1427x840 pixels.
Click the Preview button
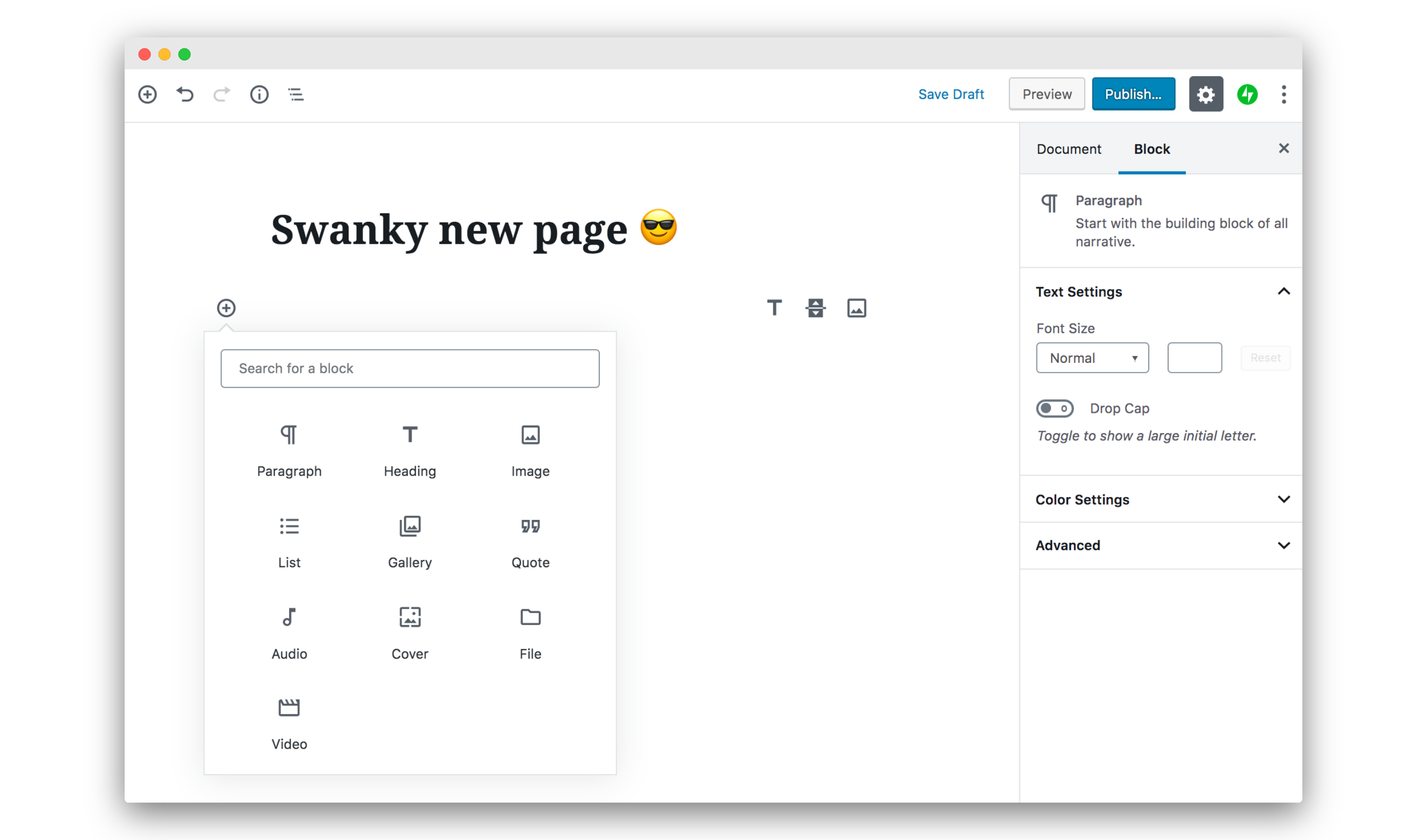[x=1047, y=94]
